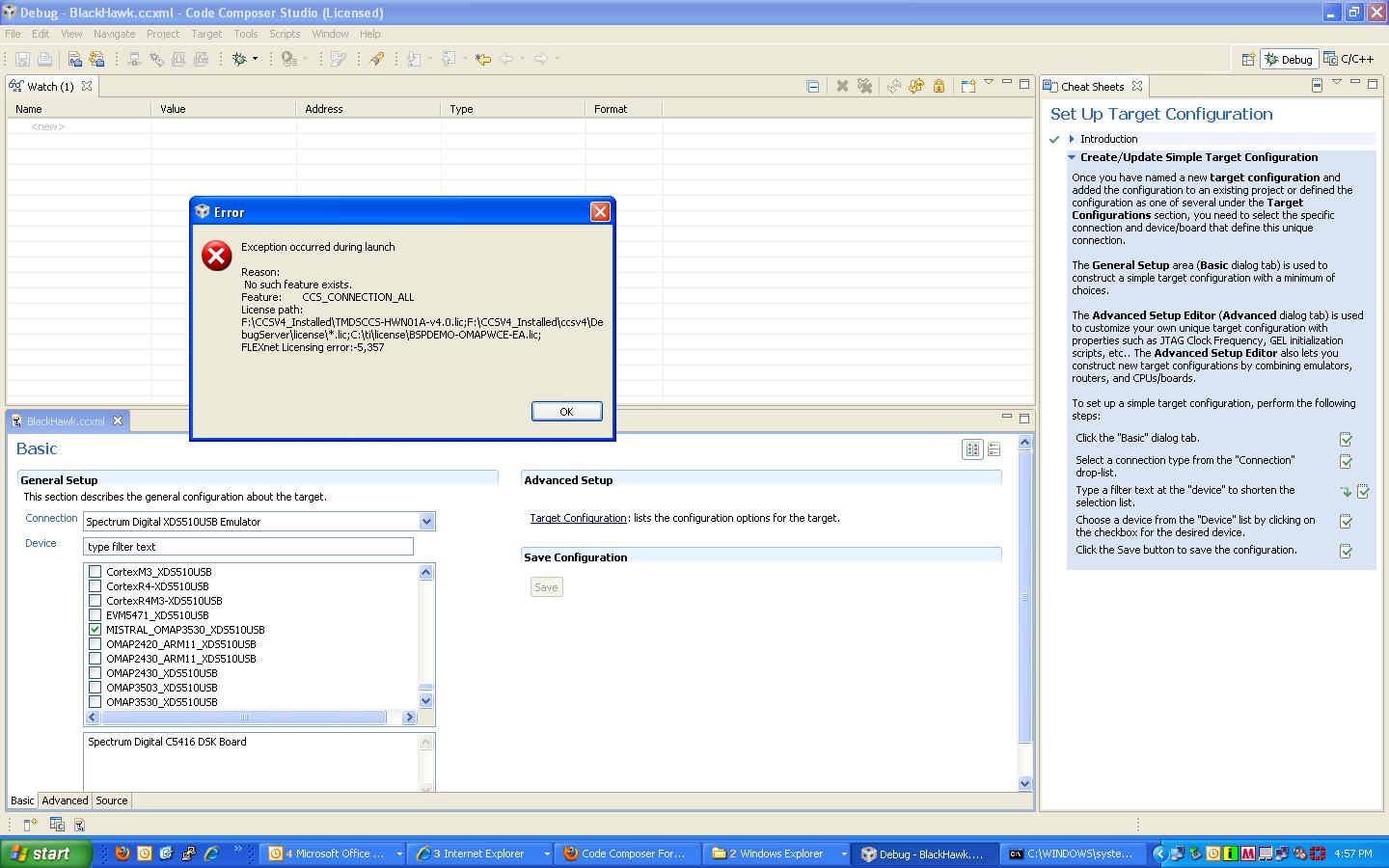Close the Error dialog with the X
The image size is (1389, 868).
600,211
